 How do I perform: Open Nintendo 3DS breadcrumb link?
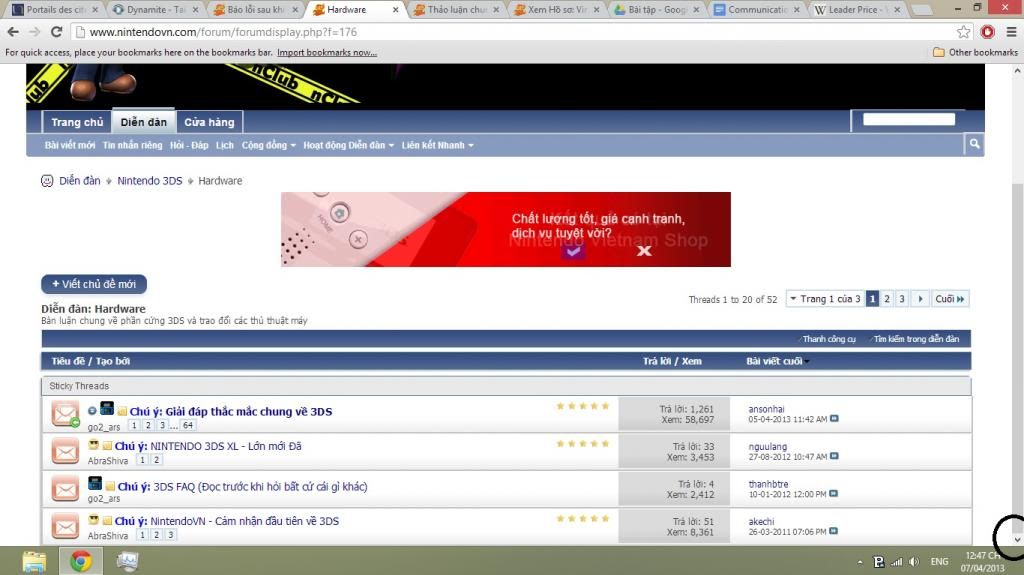pyautogui.click(x=150, y=180)
